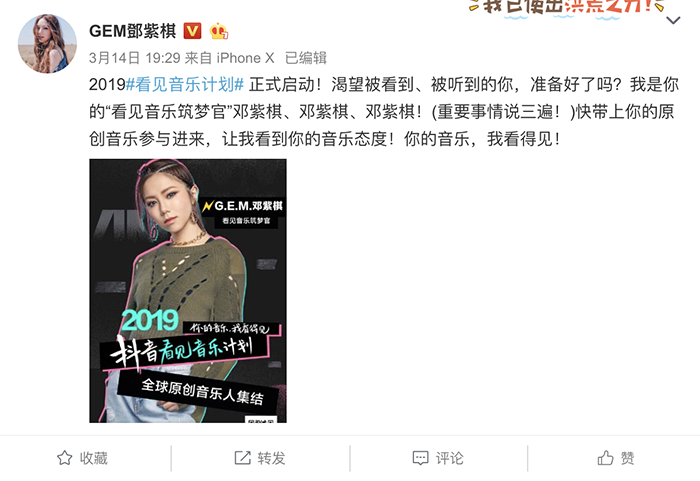Open the GEM鄧紫棋 profile avatar

(47, 44)
